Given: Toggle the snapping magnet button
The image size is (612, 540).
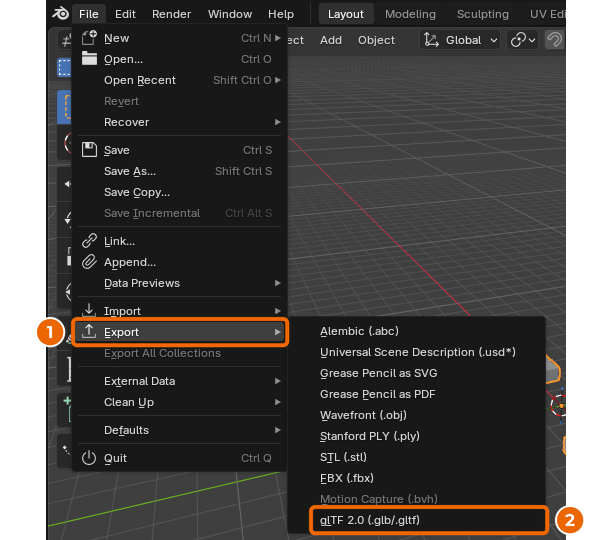Looking at the screenshot, I should (554, 40).
